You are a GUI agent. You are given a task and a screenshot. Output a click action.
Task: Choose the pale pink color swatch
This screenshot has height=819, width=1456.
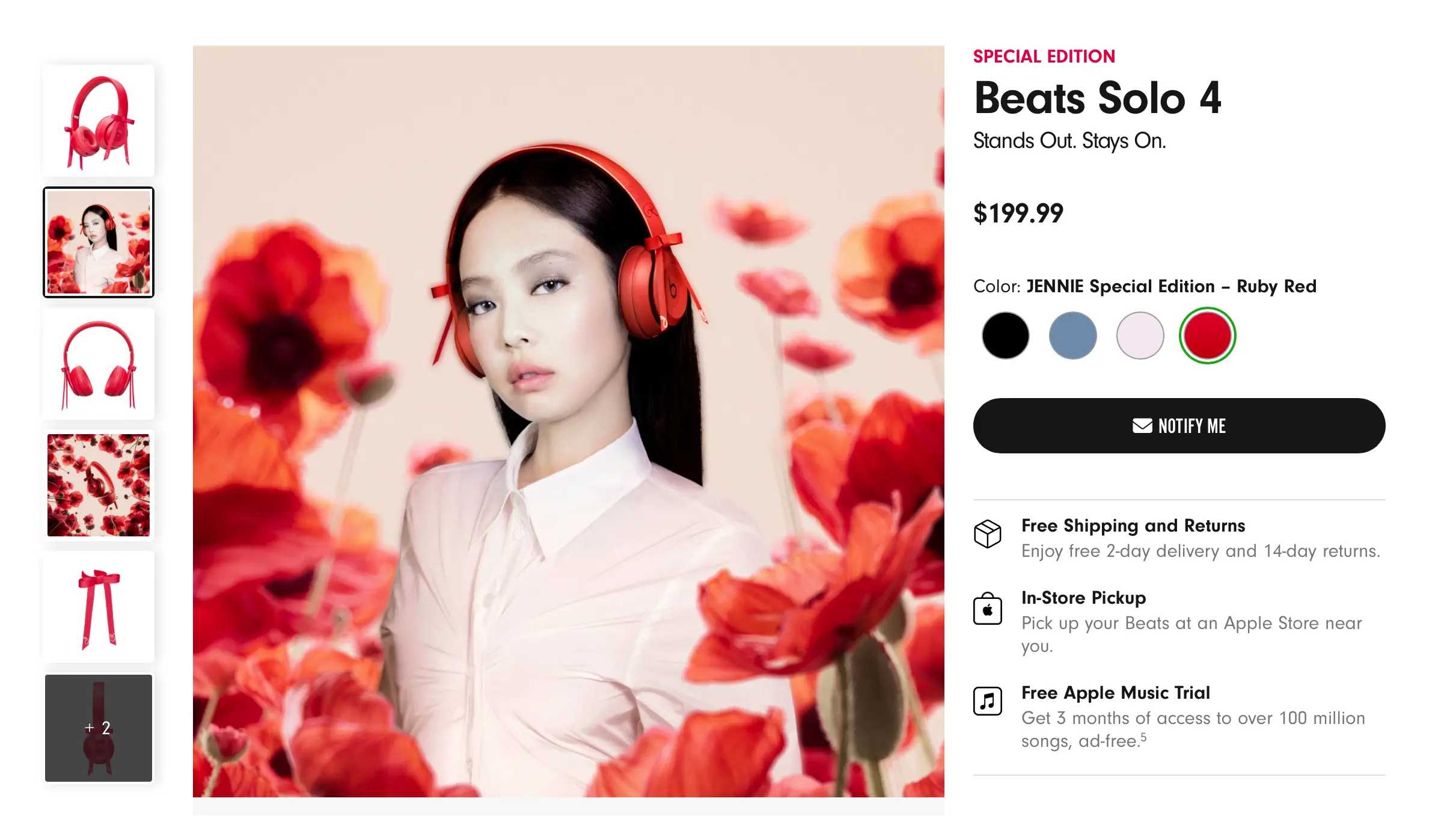[x=1140, y=336]
